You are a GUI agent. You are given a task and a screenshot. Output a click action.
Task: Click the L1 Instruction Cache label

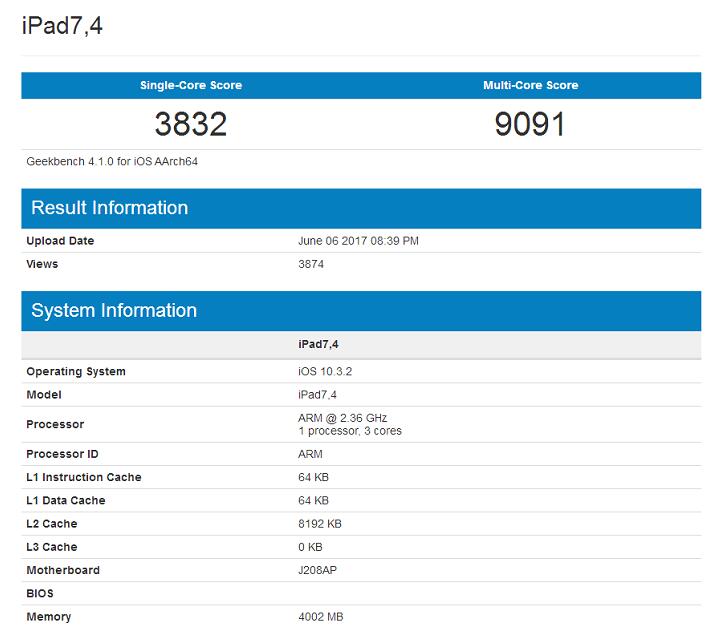click(x=84, y=477)
